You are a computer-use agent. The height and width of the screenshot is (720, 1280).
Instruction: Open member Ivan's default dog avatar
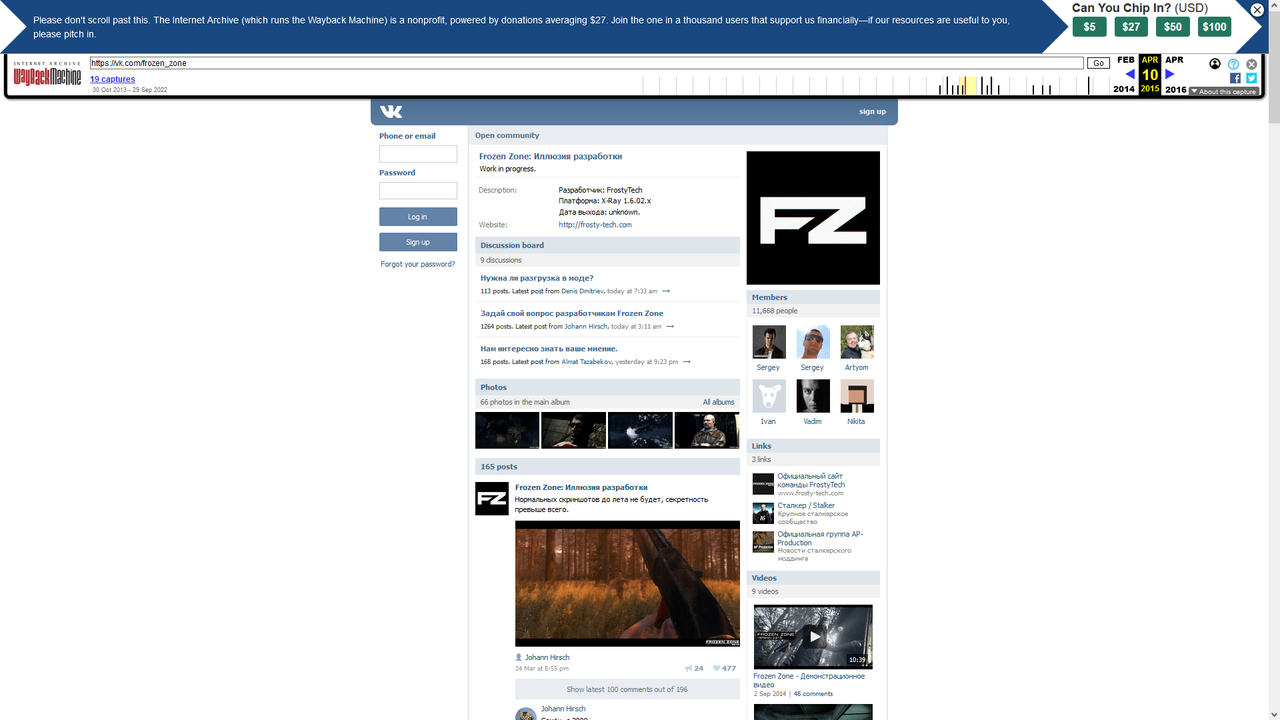point(769,396)
